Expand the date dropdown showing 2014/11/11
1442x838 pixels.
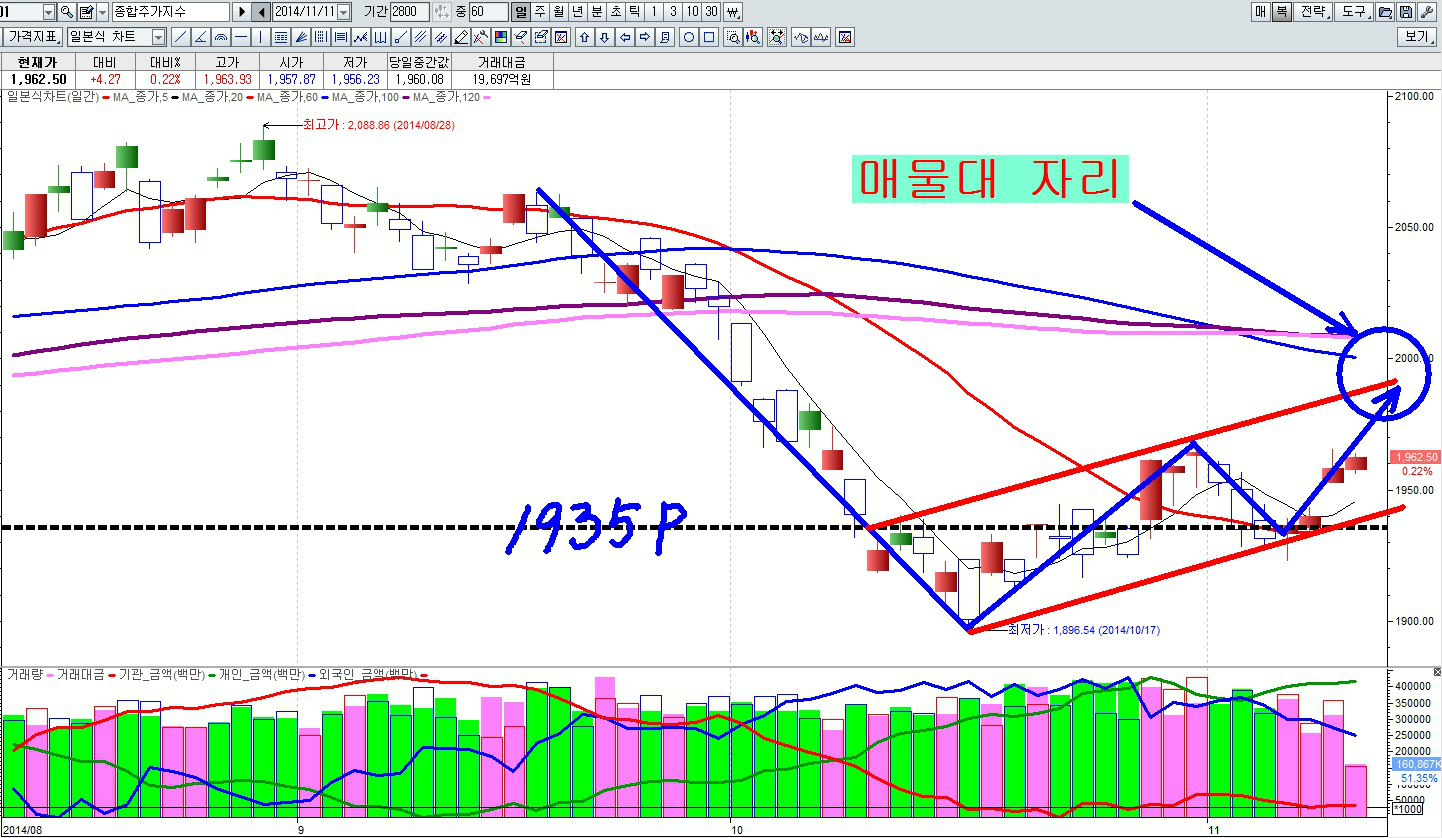(345, 12)
